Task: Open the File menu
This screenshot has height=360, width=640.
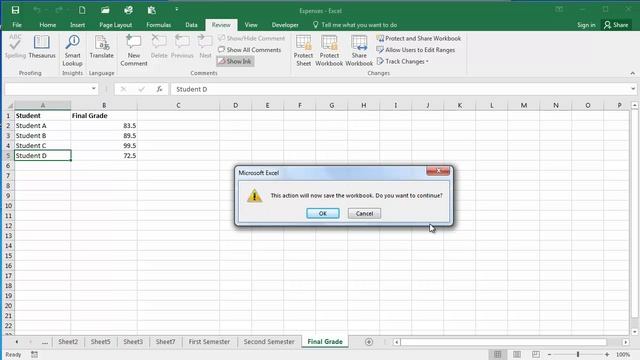Action: tap(17, 25)
